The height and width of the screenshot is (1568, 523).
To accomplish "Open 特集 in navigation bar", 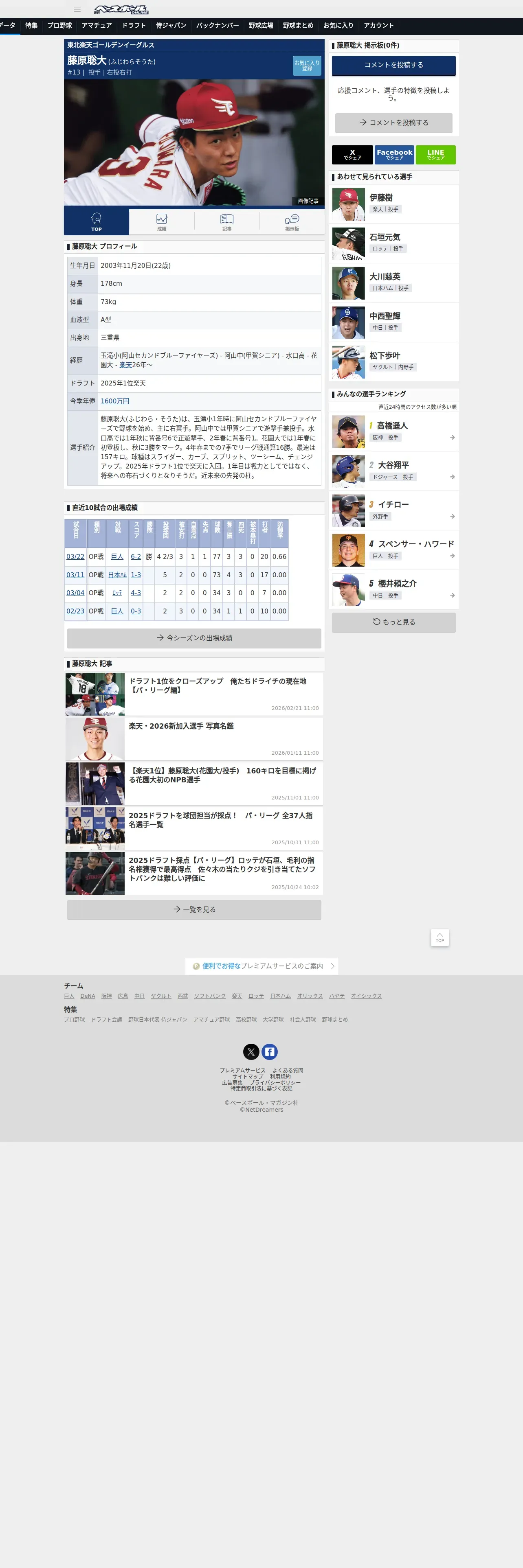I will tap(31, 26).
